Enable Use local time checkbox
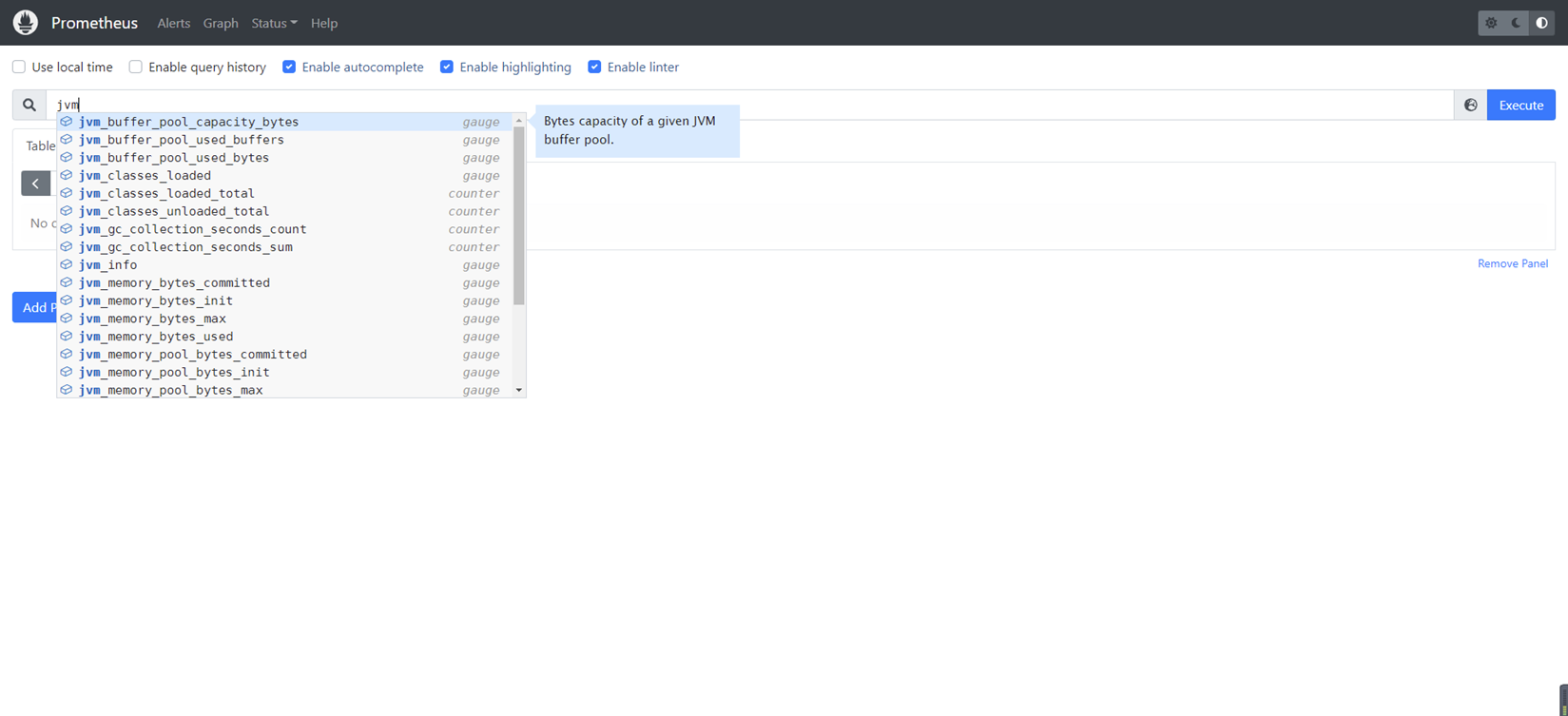Image resolution: width=1568 pixels, height=716 pixels. 19,68
